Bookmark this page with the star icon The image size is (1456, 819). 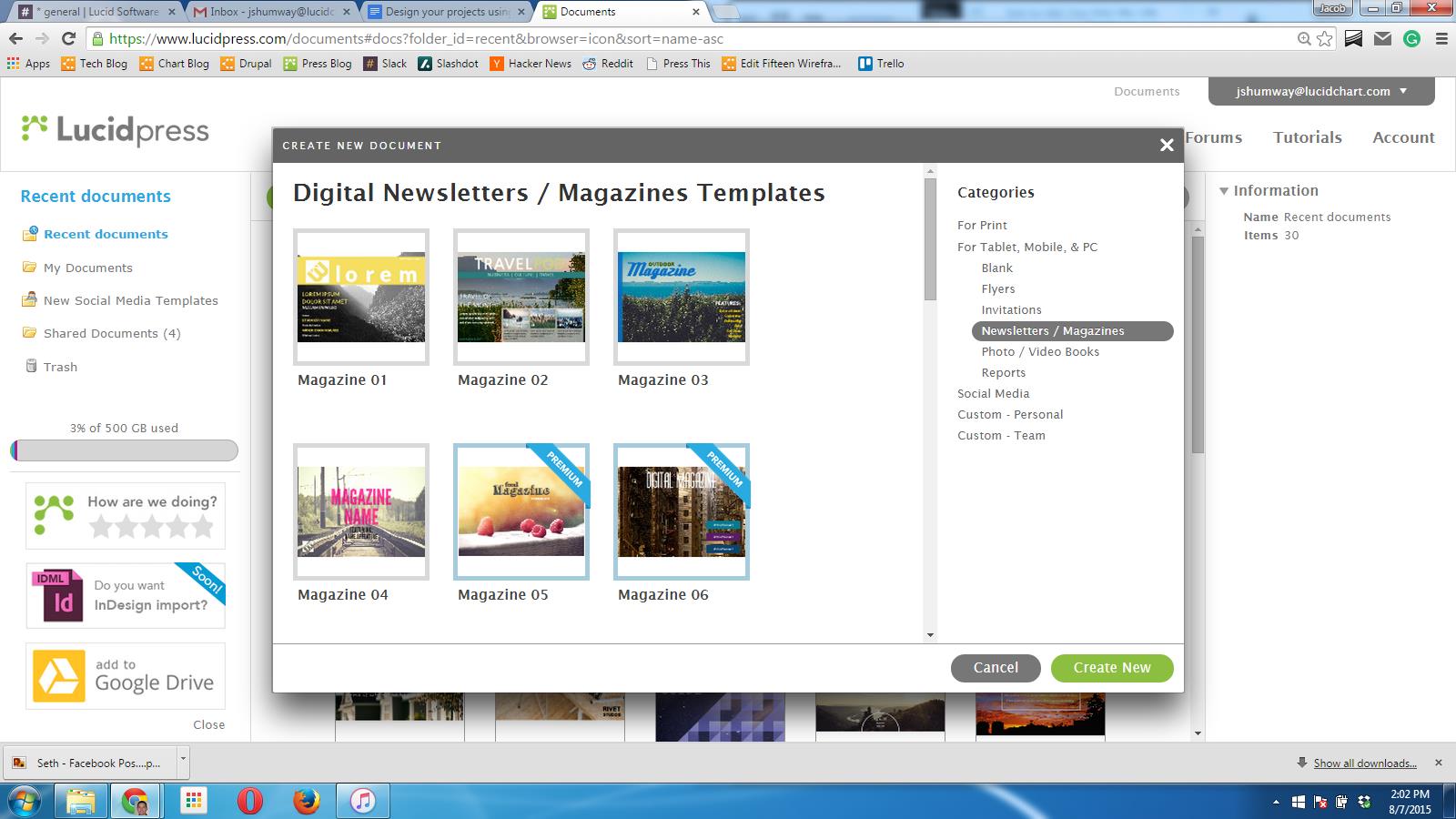[x=1325, y=39]
